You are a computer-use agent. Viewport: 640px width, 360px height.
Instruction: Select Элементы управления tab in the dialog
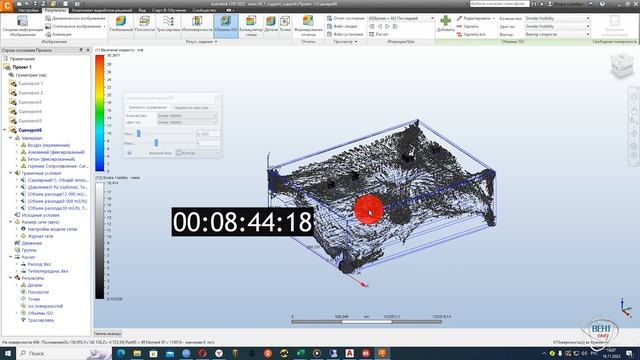(148, 107)
